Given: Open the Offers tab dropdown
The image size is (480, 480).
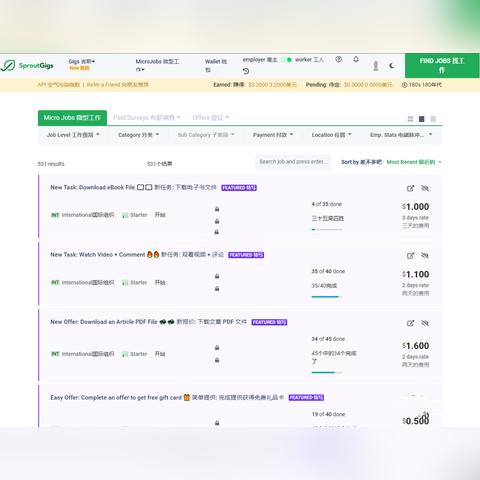Looking at the screenshot, I should click(x=211, y=117).
